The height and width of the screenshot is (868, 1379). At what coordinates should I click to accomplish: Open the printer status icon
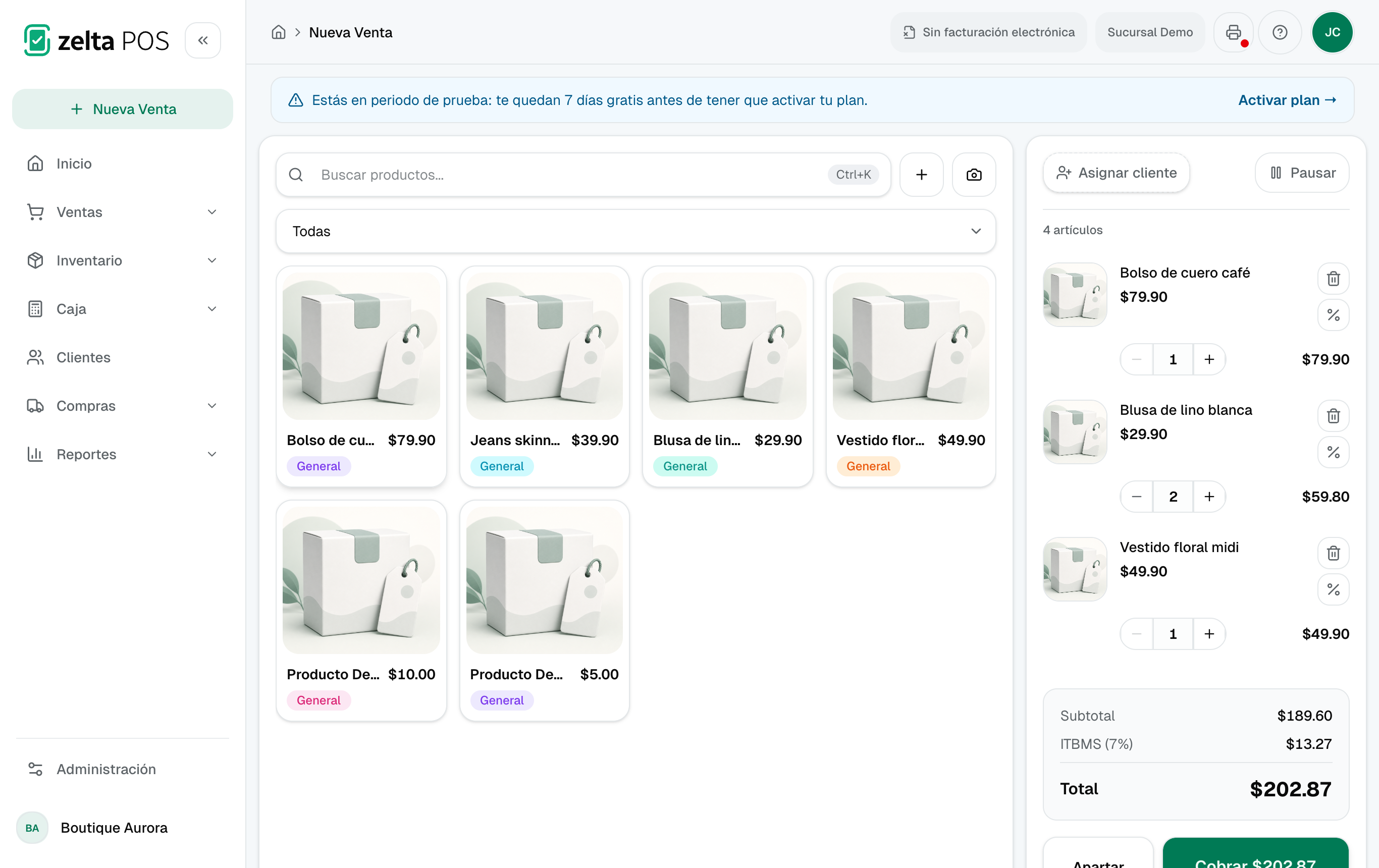(1233, 33)
